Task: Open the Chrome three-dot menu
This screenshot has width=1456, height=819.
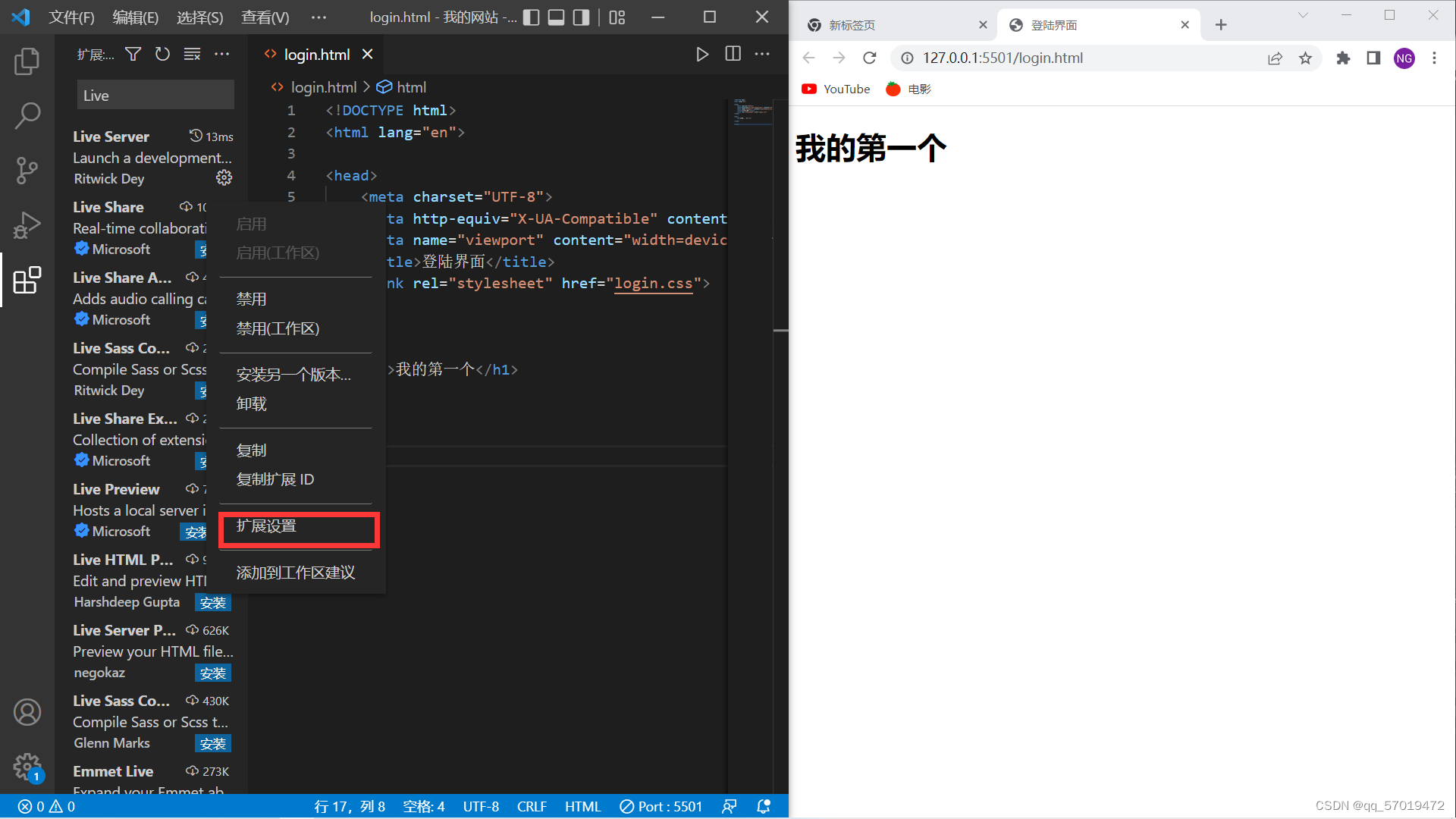Action: 1434,58
